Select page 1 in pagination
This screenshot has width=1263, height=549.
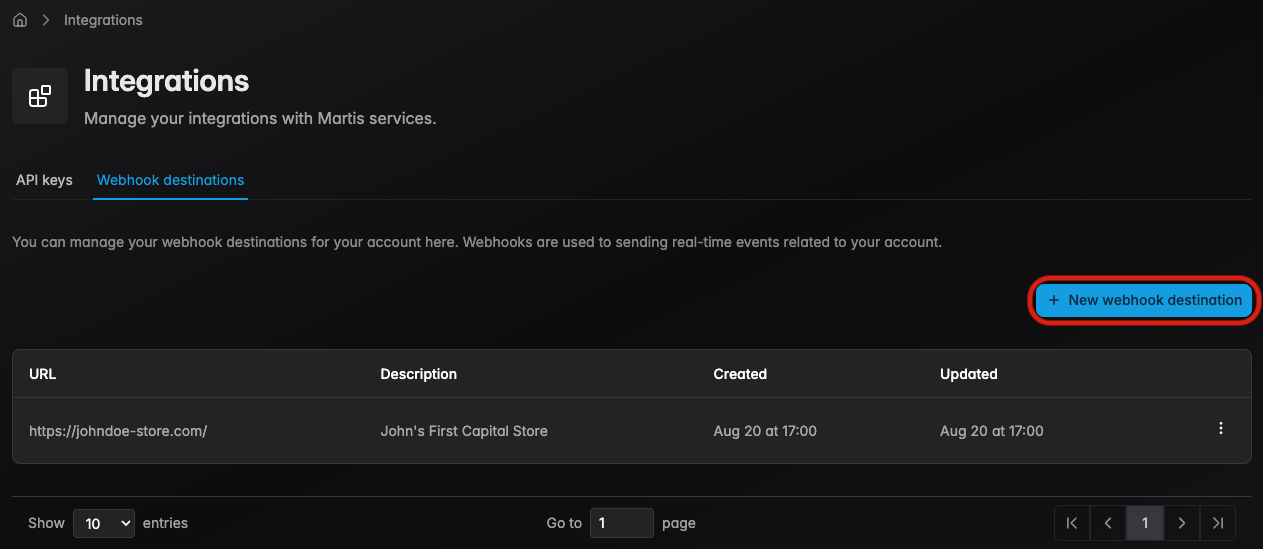tap(1145, 522)
